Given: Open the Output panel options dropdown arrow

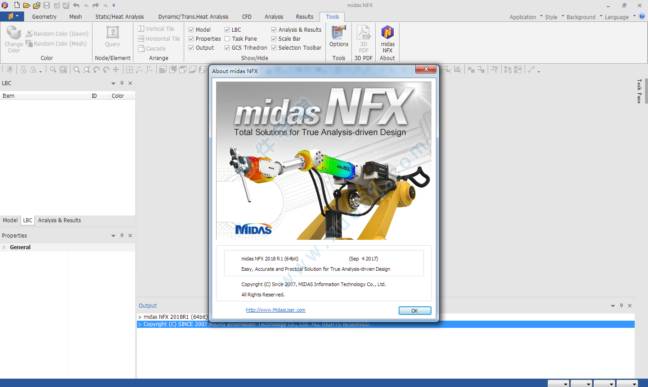Looking at the screenshot, I should click(613, 306).
